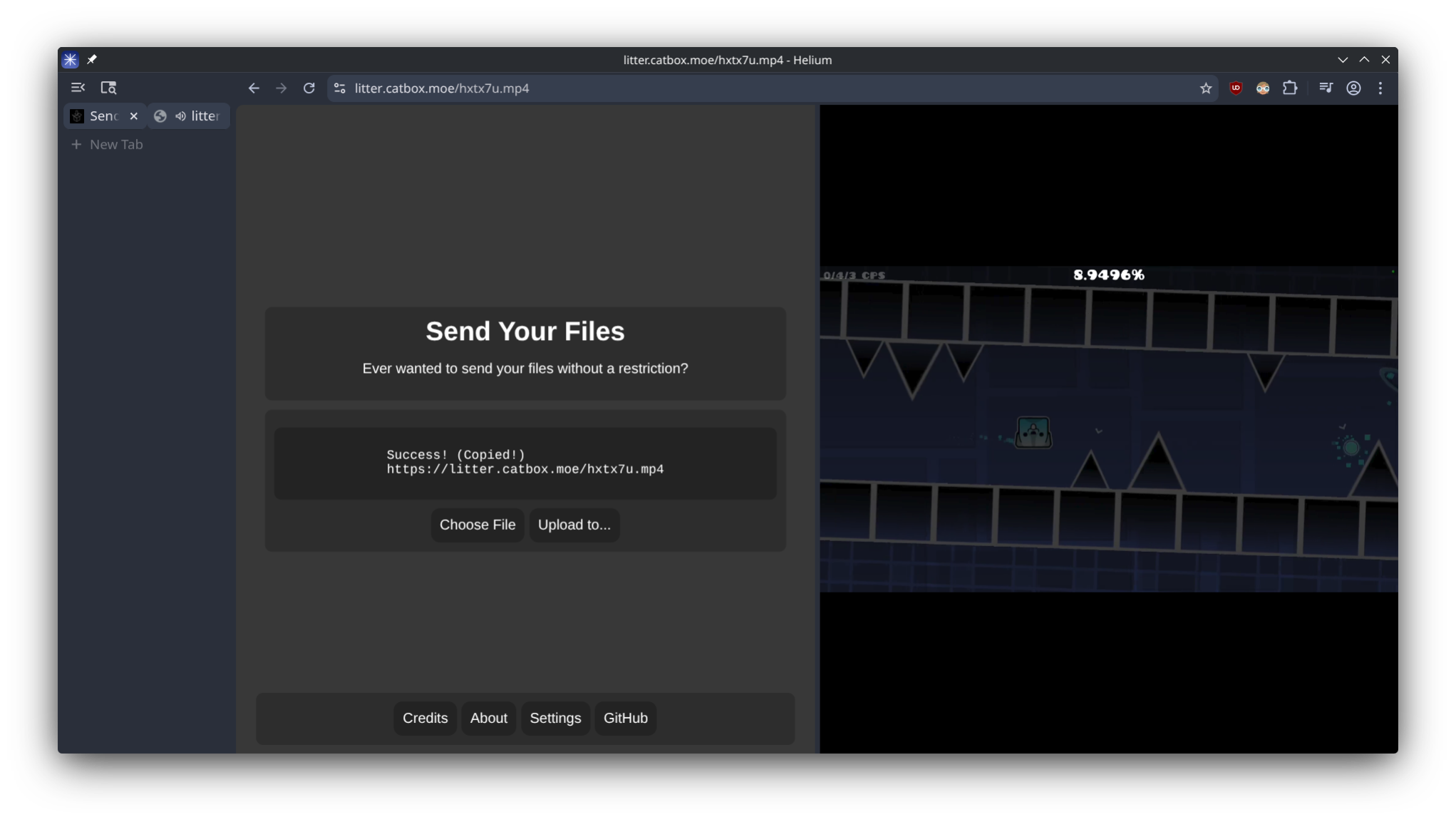Open the media controls playlist icon

coord(1326,88)
